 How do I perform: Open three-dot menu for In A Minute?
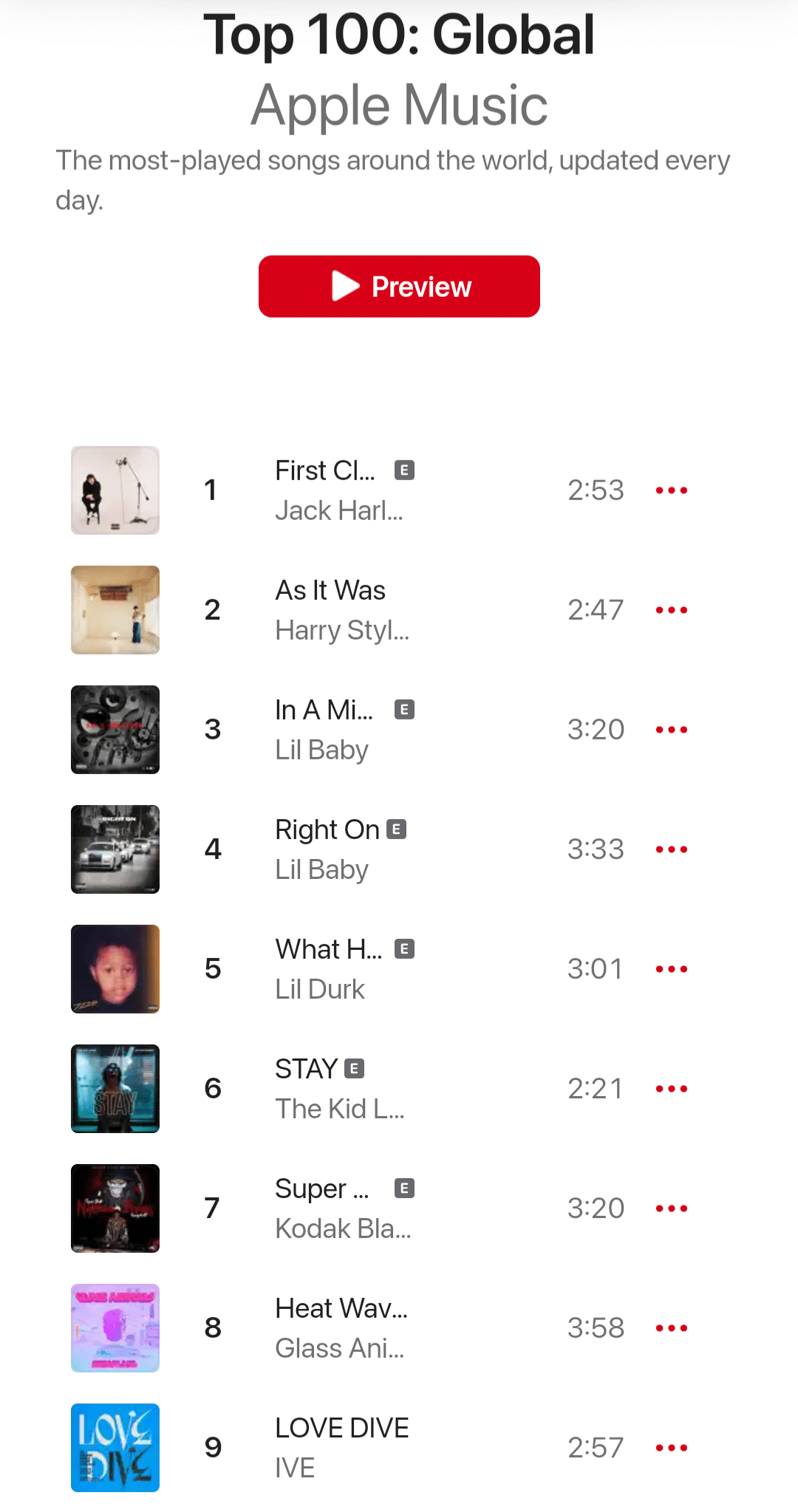(672, 730)
